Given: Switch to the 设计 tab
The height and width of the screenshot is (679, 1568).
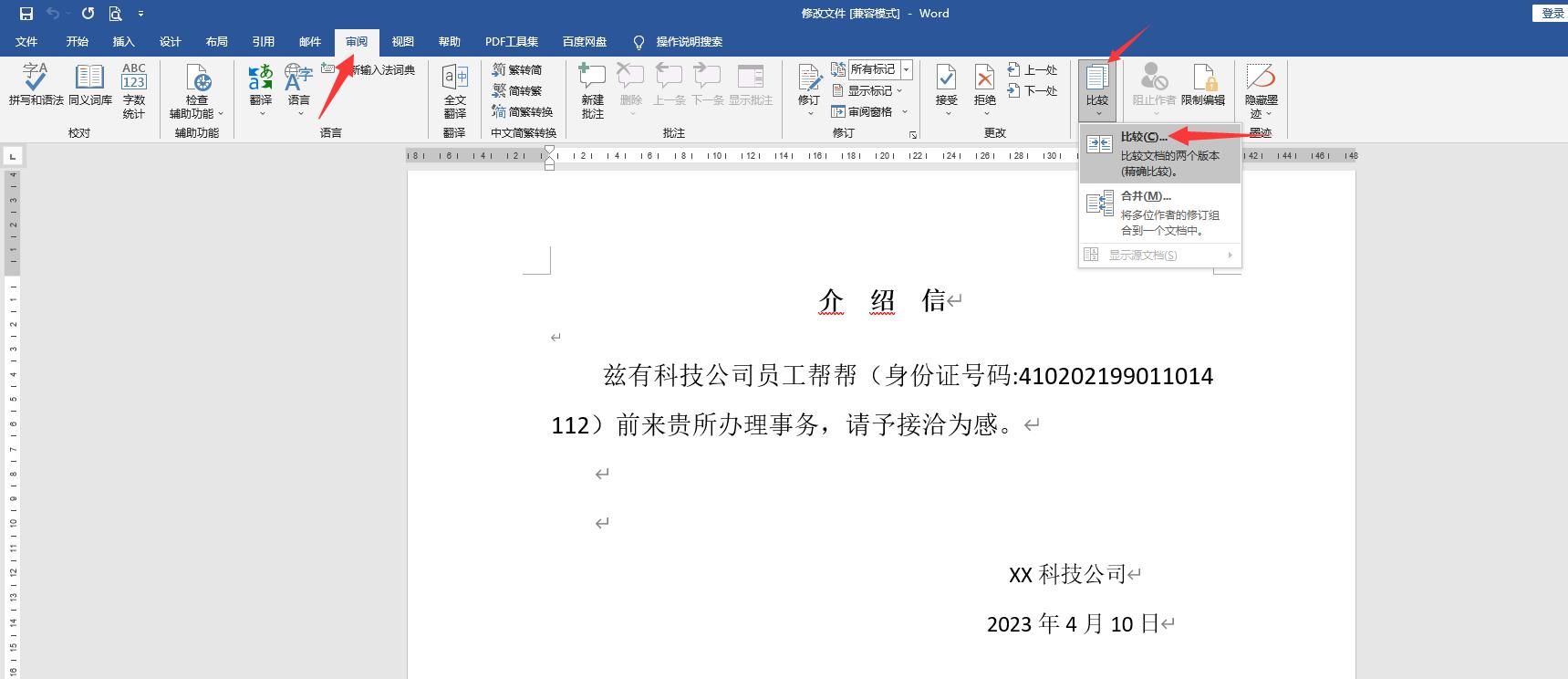Looking at the screenshot, I should click(x=171, y=41).
